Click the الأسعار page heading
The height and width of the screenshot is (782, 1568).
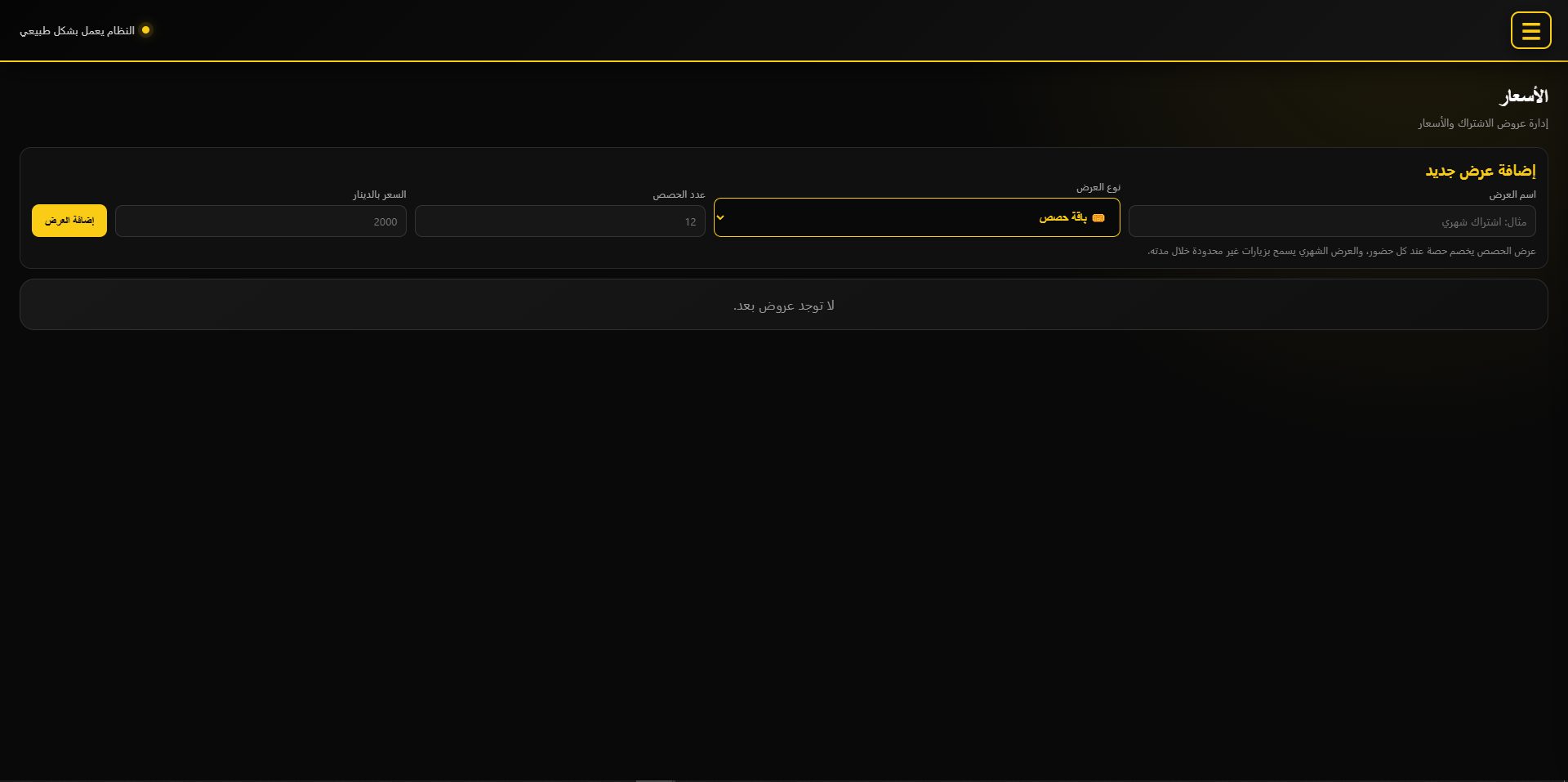click(x=1523, y=96)
